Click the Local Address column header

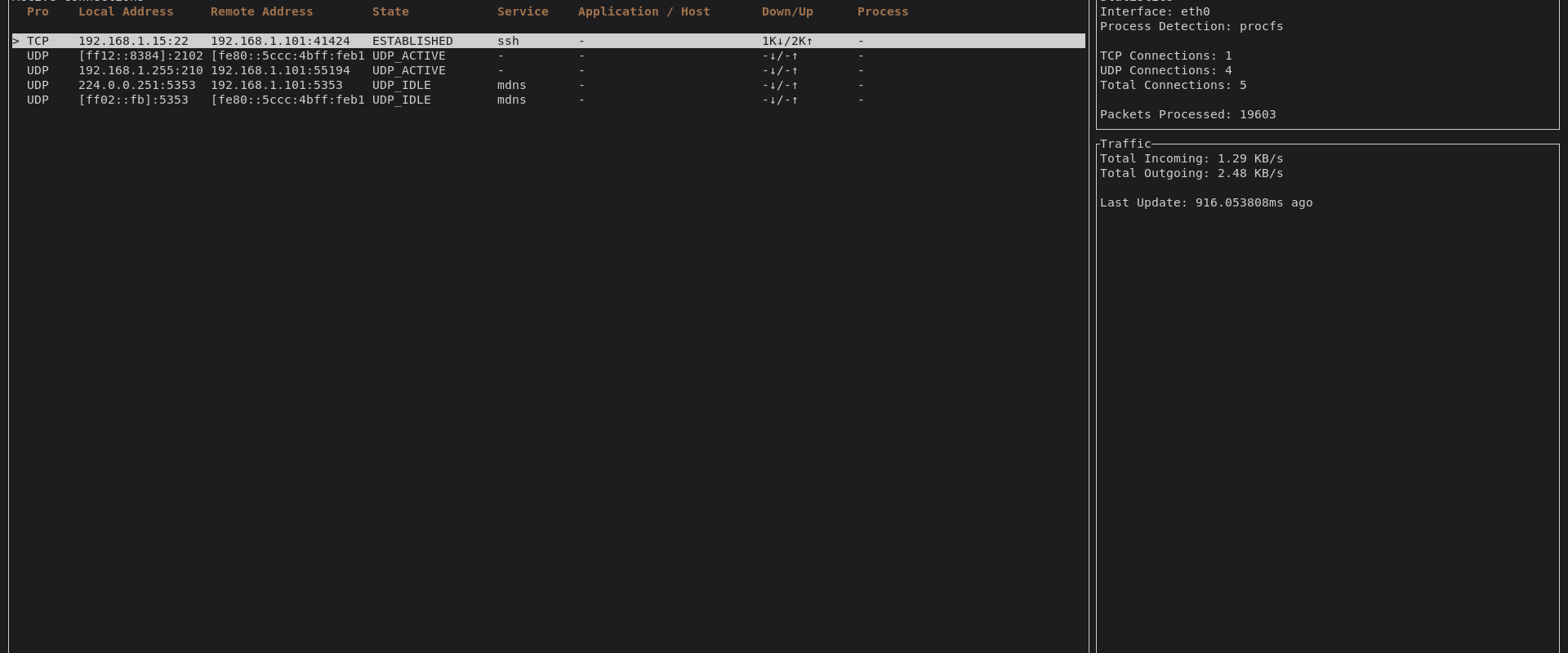click(x=126, y=11)
